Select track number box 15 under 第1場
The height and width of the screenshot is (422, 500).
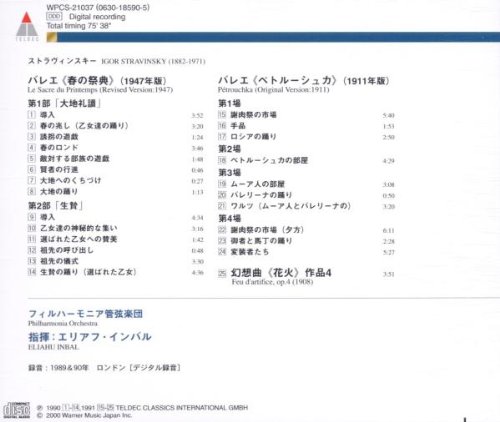click(x=222, y=115)
